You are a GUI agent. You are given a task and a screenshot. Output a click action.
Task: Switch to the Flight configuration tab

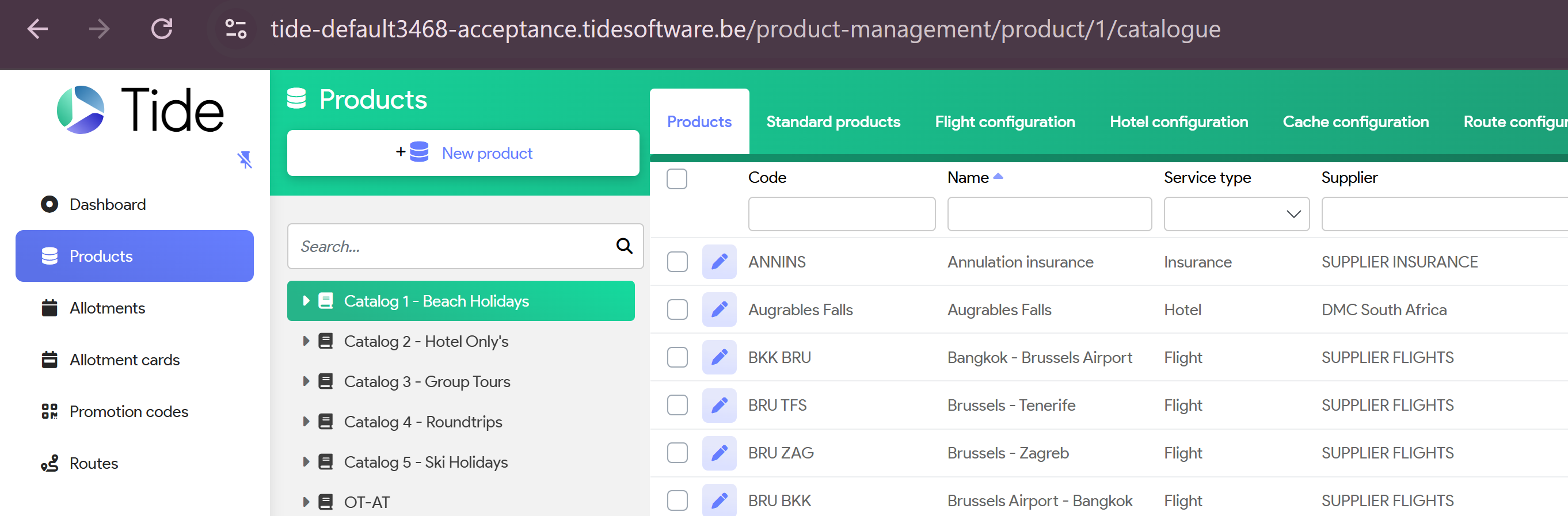[1004, 122]
